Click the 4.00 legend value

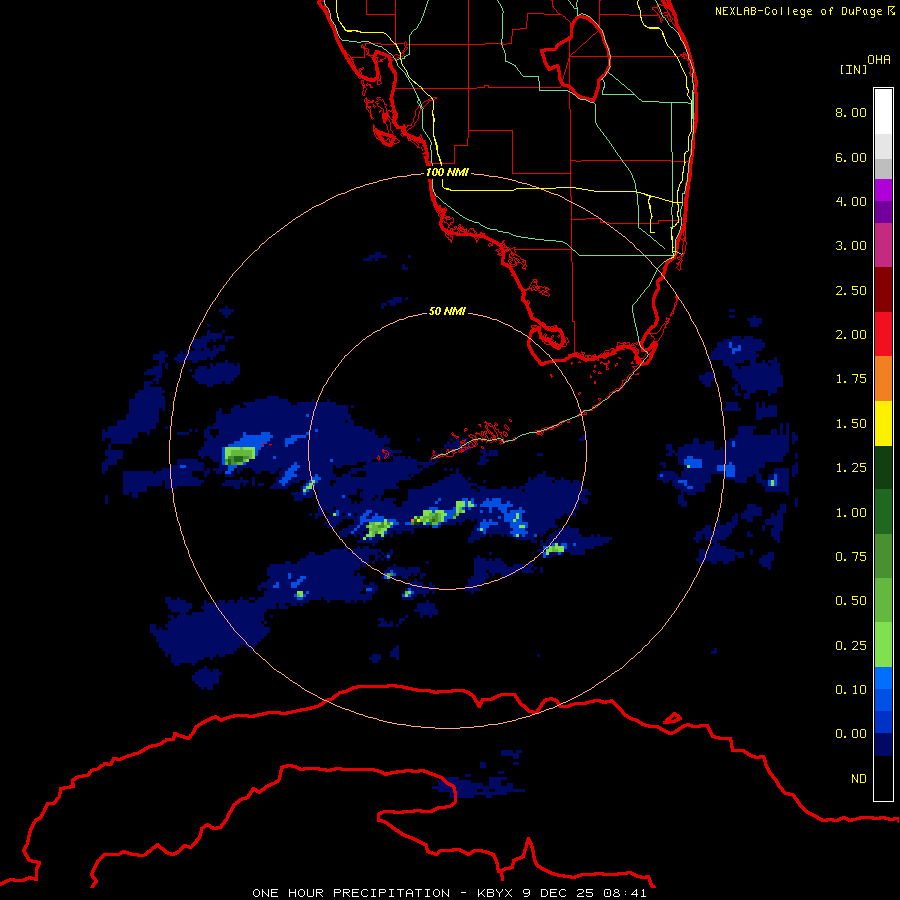[x=851, y=201]
